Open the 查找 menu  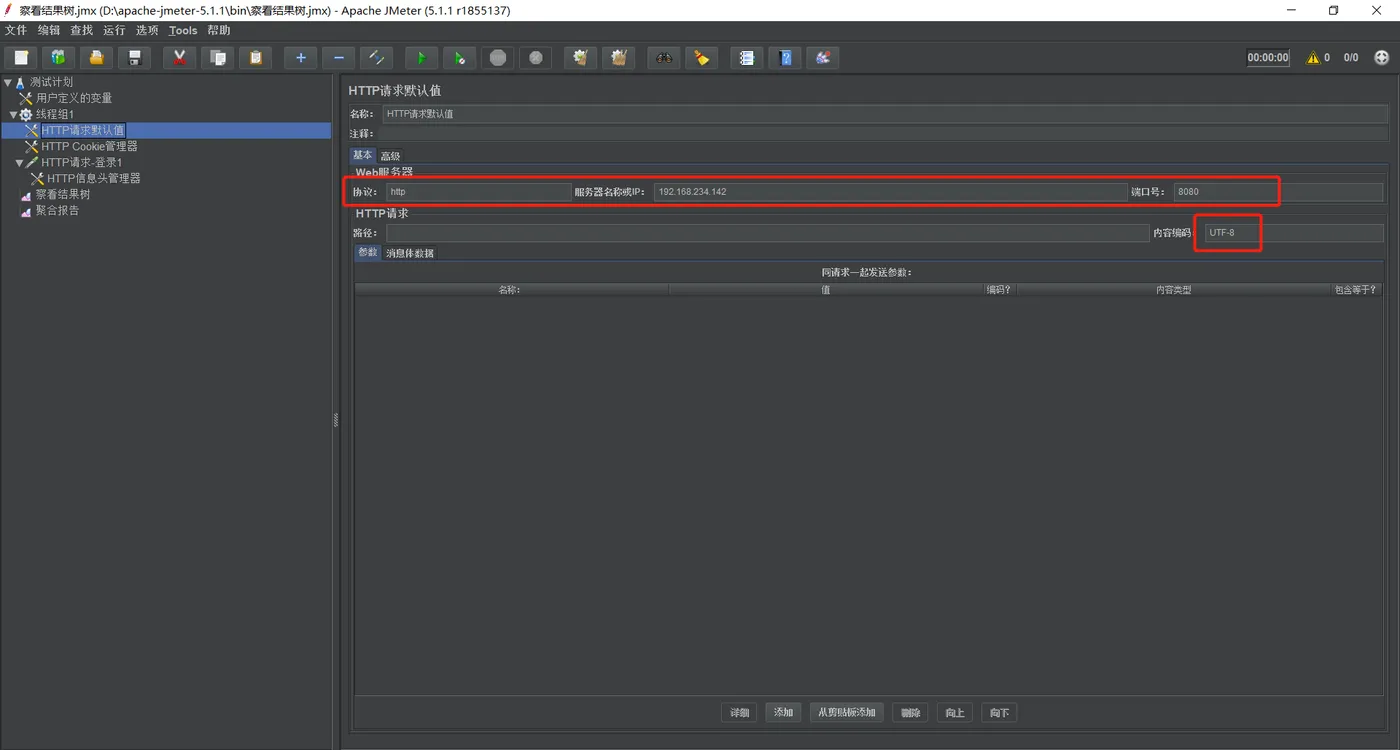click(82, 30)
